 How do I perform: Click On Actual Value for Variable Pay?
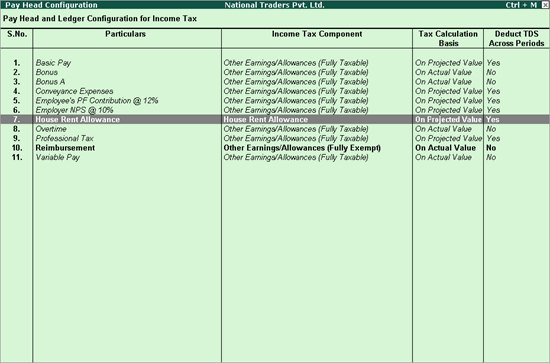pos(443,157)
